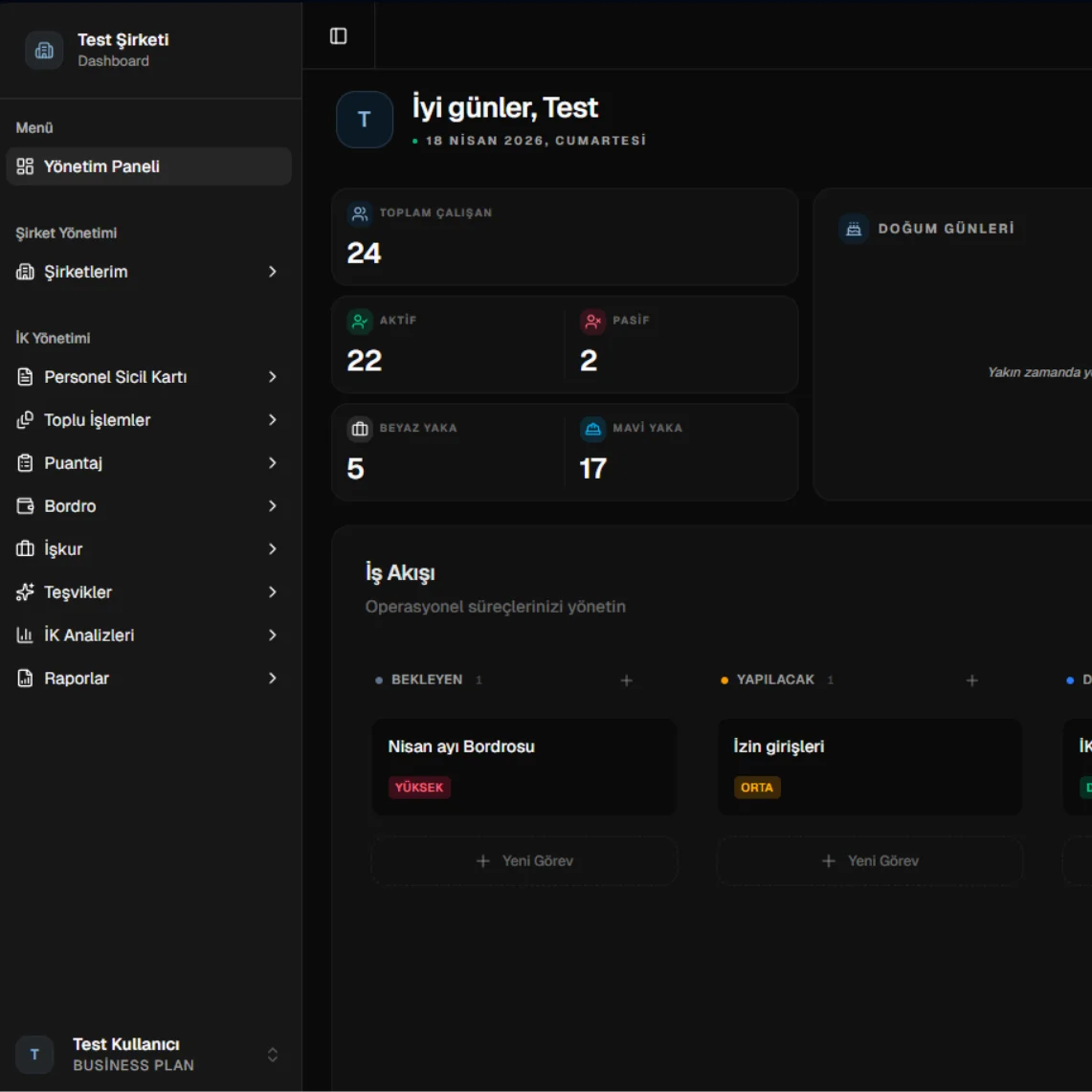1092x1092 pixels.
Task: Add Yeni Görev under Yapılacak column
Action: (870, 861)
